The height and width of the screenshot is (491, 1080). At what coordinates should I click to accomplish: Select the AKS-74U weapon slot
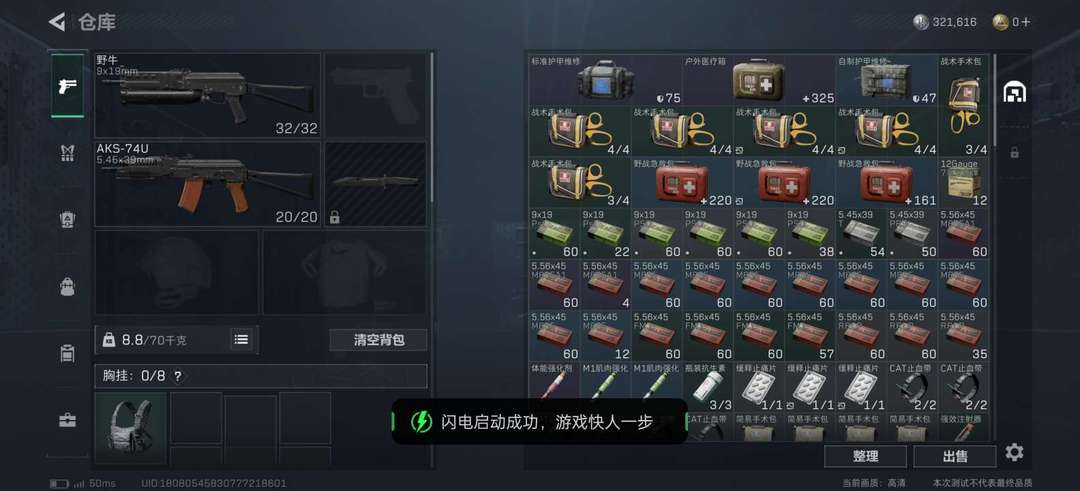click(x=207, y=184)
